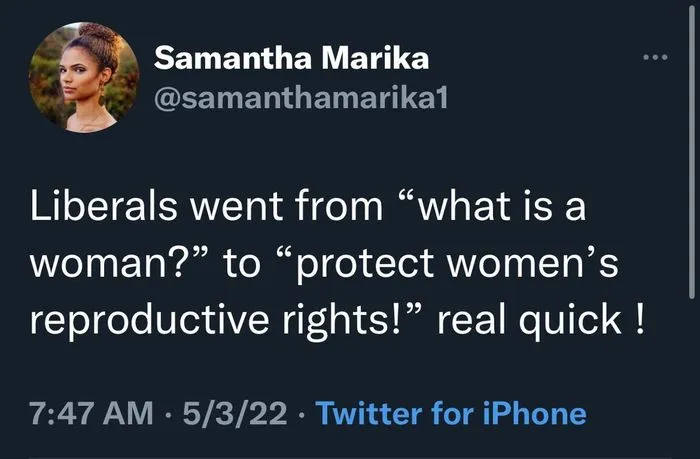Click the first name "Samantha" in the header
This screenshot has width=700, height=459.
point(230,58)
